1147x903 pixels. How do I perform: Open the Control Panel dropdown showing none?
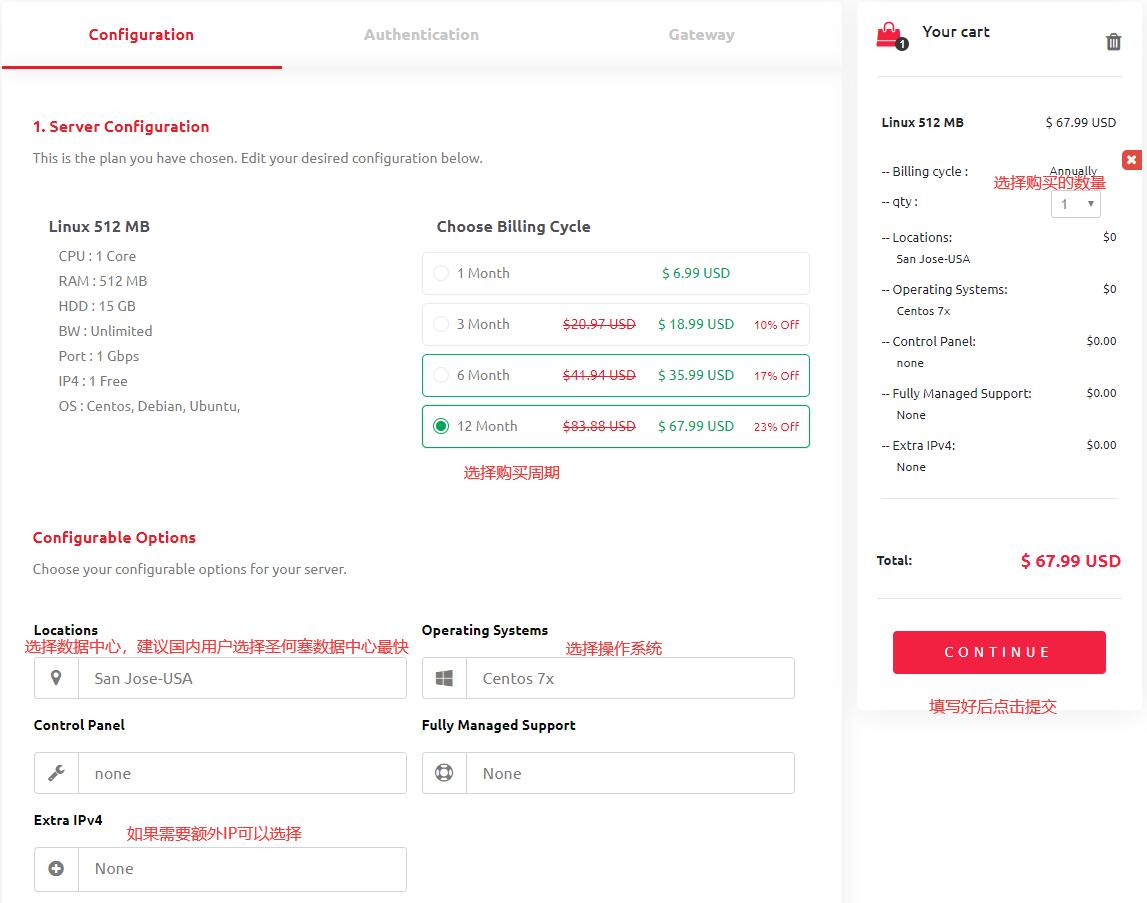pos(220,773)
